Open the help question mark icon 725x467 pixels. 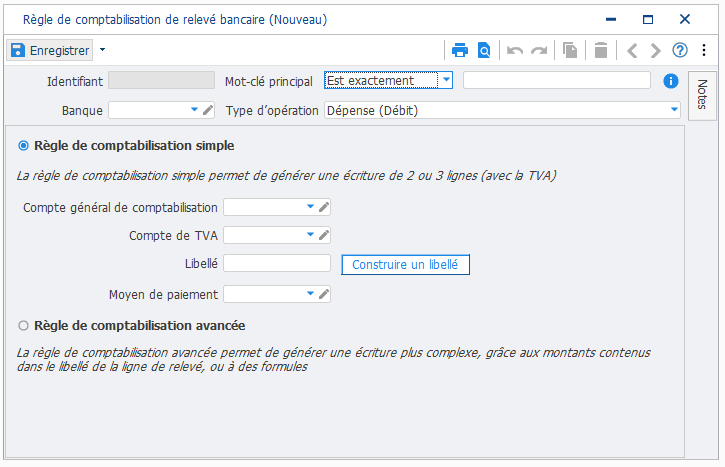(x=680, y=50)
